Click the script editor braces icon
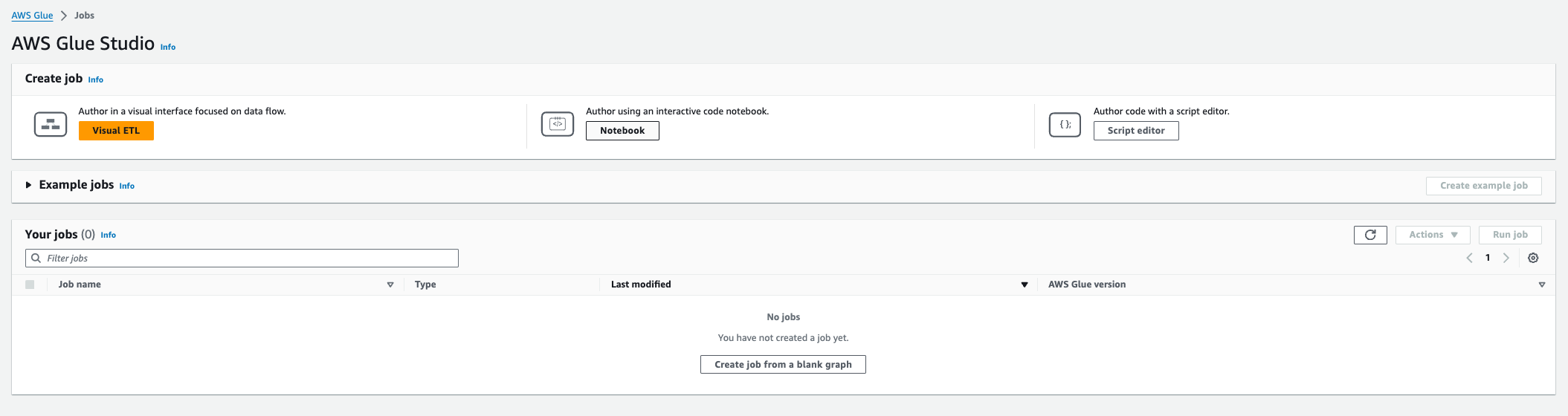 tap(1065, 124)
